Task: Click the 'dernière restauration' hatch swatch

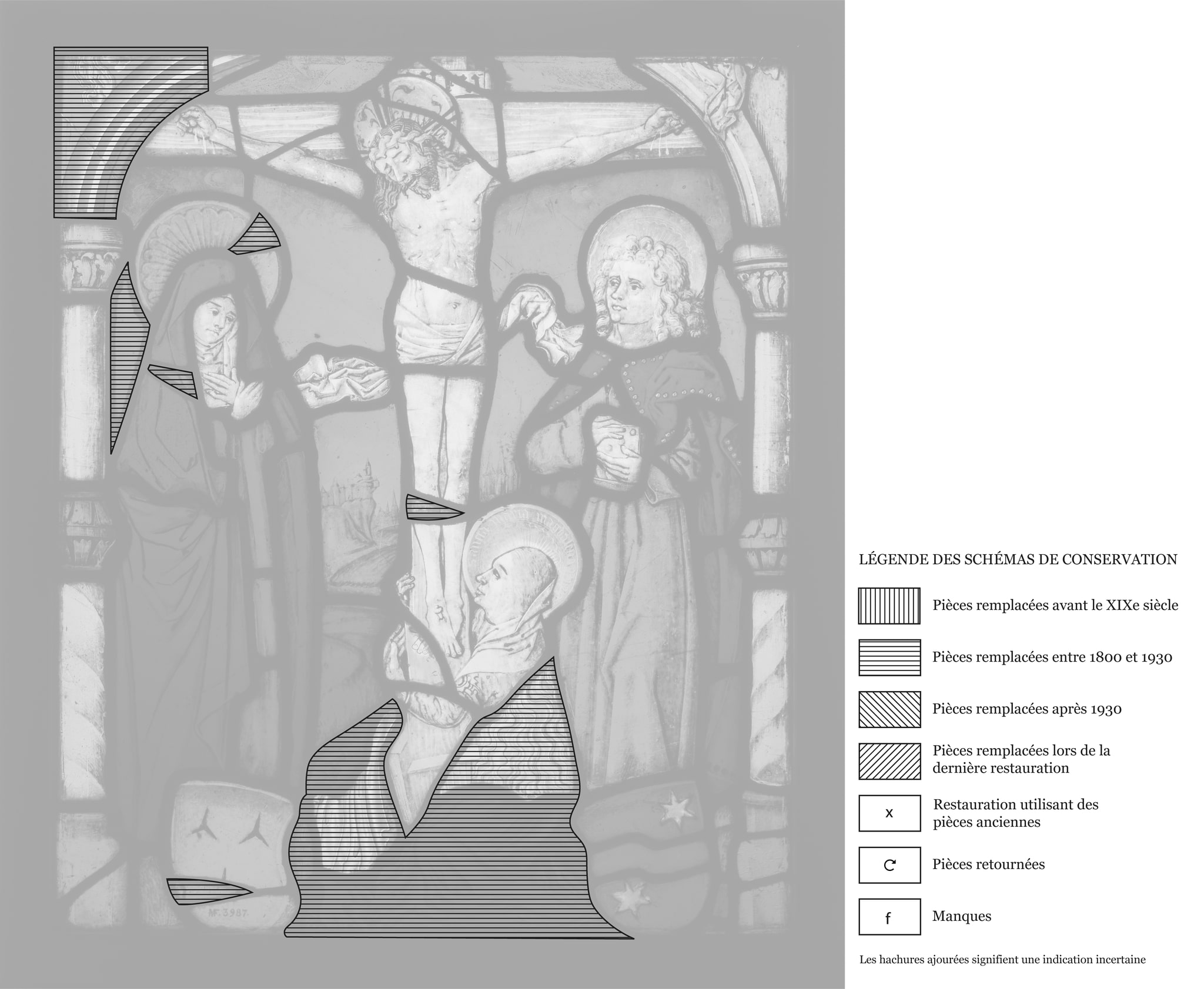Action: 889,761
